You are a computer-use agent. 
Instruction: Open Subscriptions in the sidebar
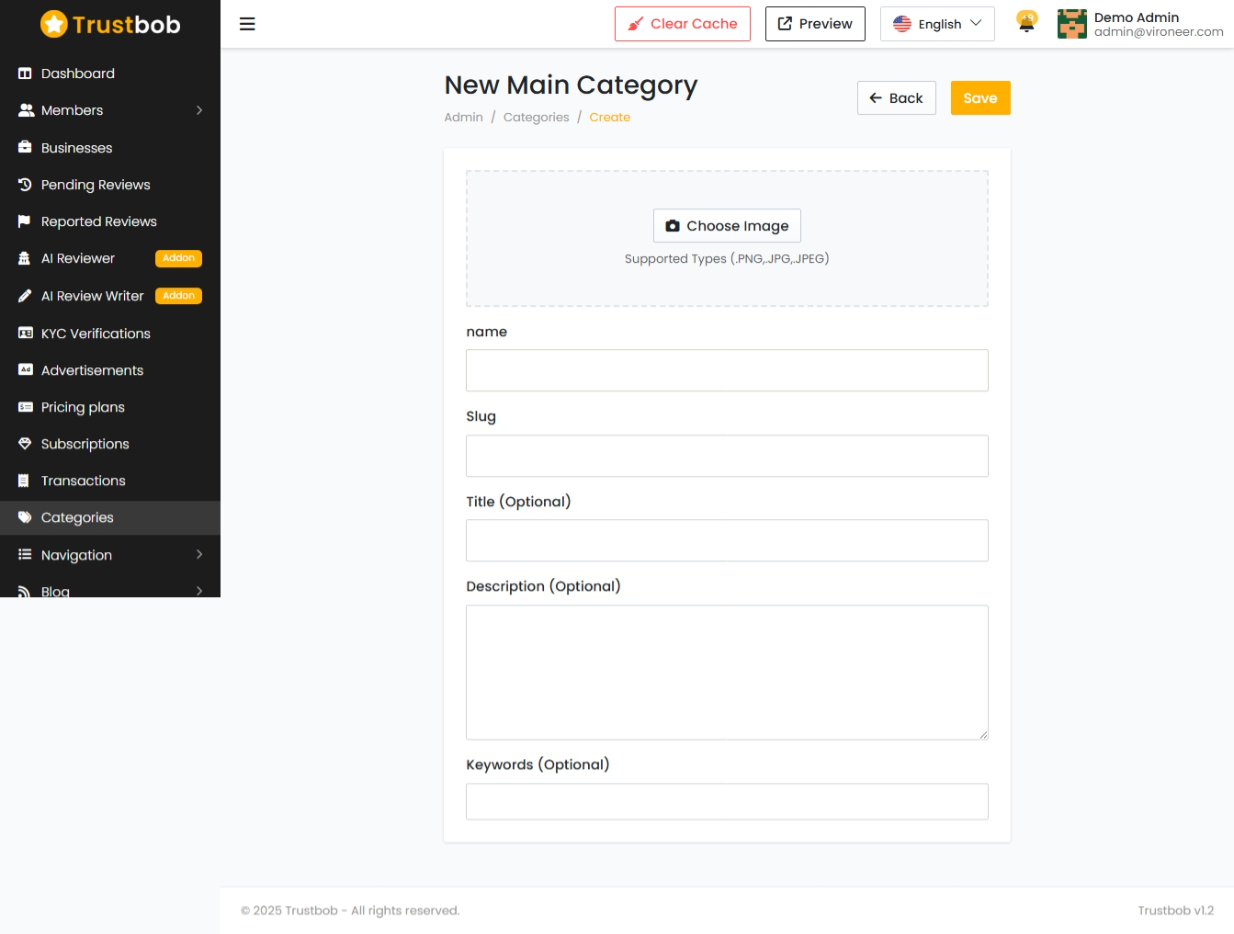pyautogui.click(x=110, y=444)
